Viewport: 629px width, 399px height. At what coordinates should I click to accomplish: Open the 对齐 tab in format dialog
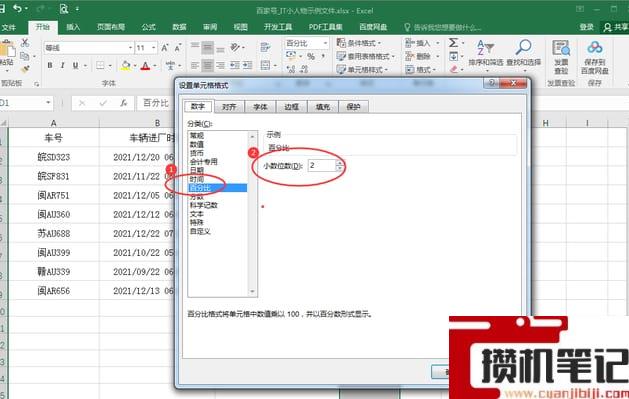229,107
